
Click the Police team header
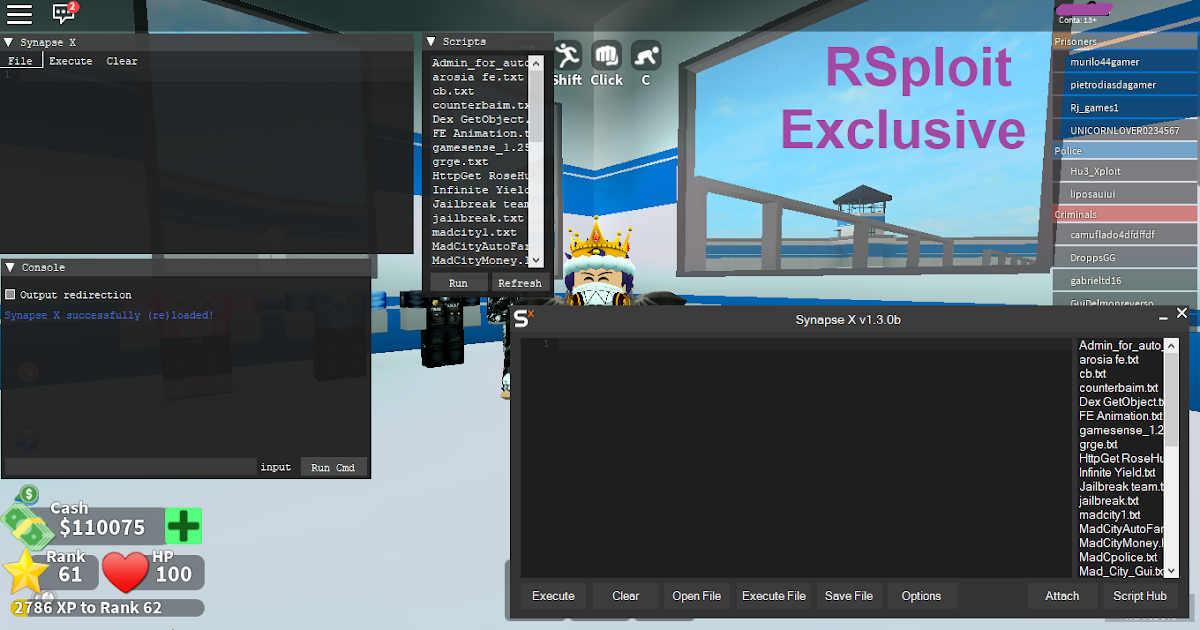point(1125,150)
